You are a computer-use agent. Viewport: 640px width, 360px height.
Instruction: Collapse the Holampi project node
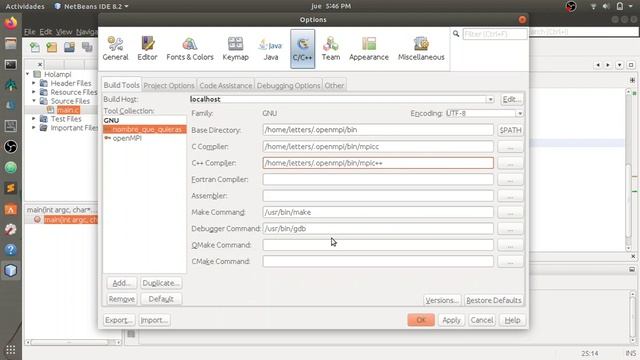27,74
